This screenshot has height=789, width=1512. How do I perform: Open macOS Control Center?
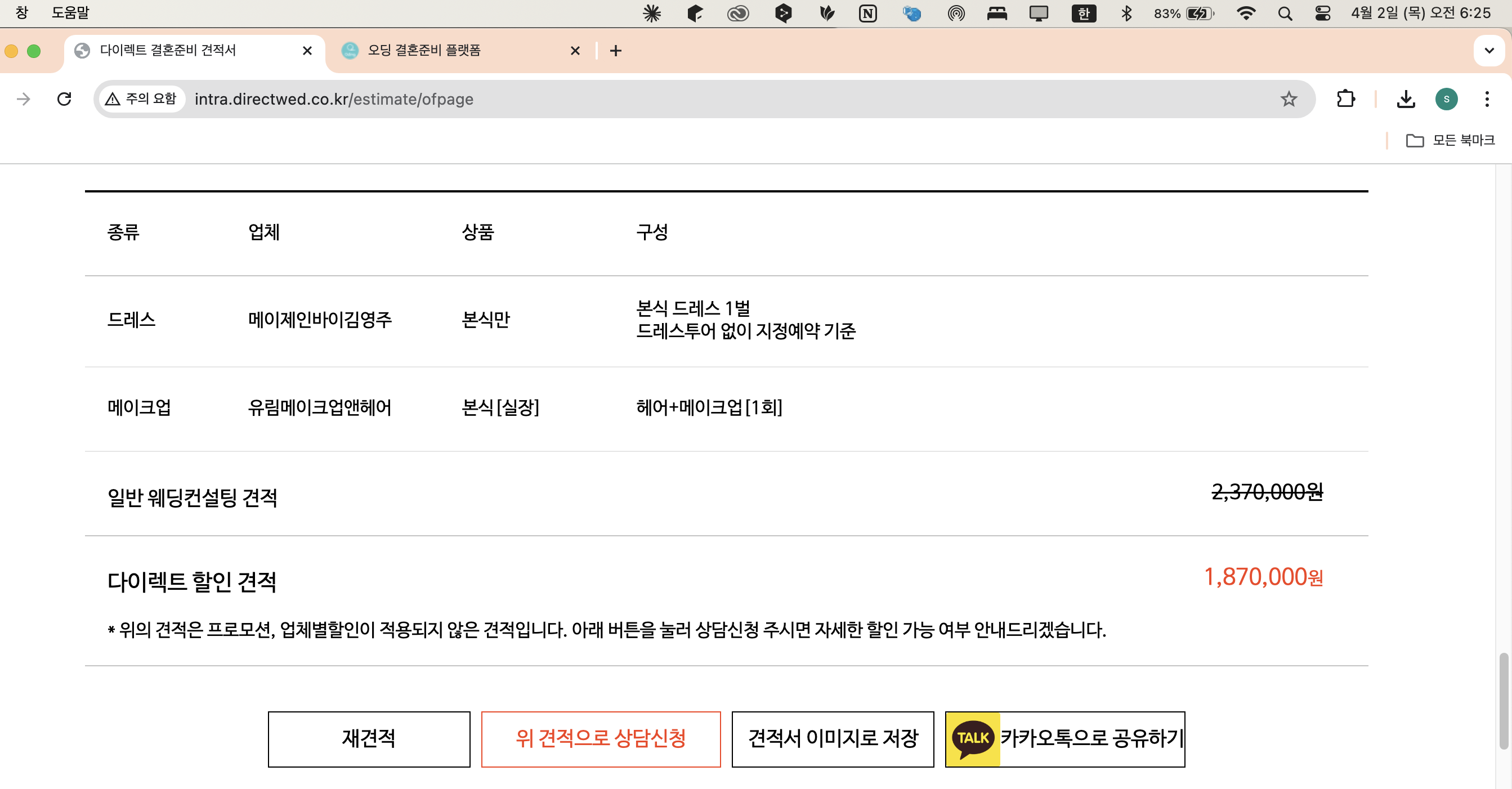tap(1322, 12)
